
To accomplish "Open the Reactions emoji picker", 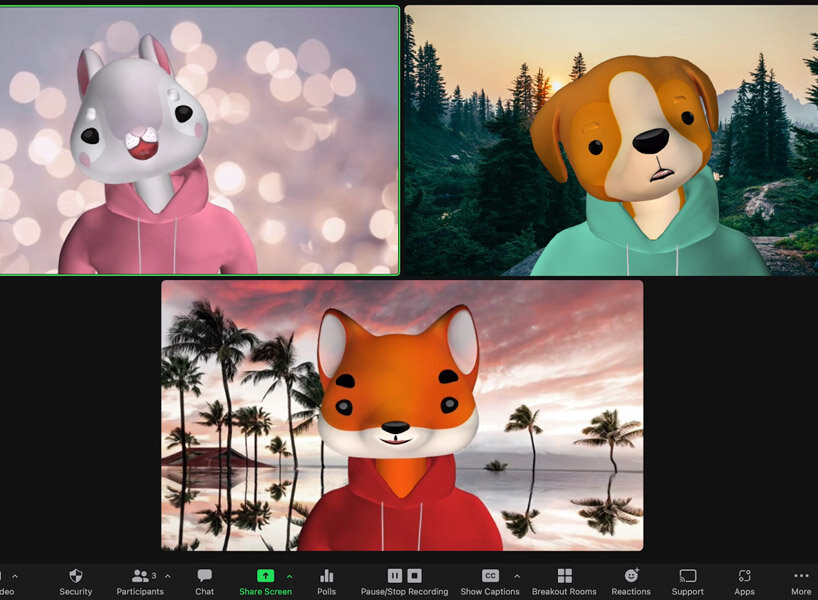I will point(631,576).
